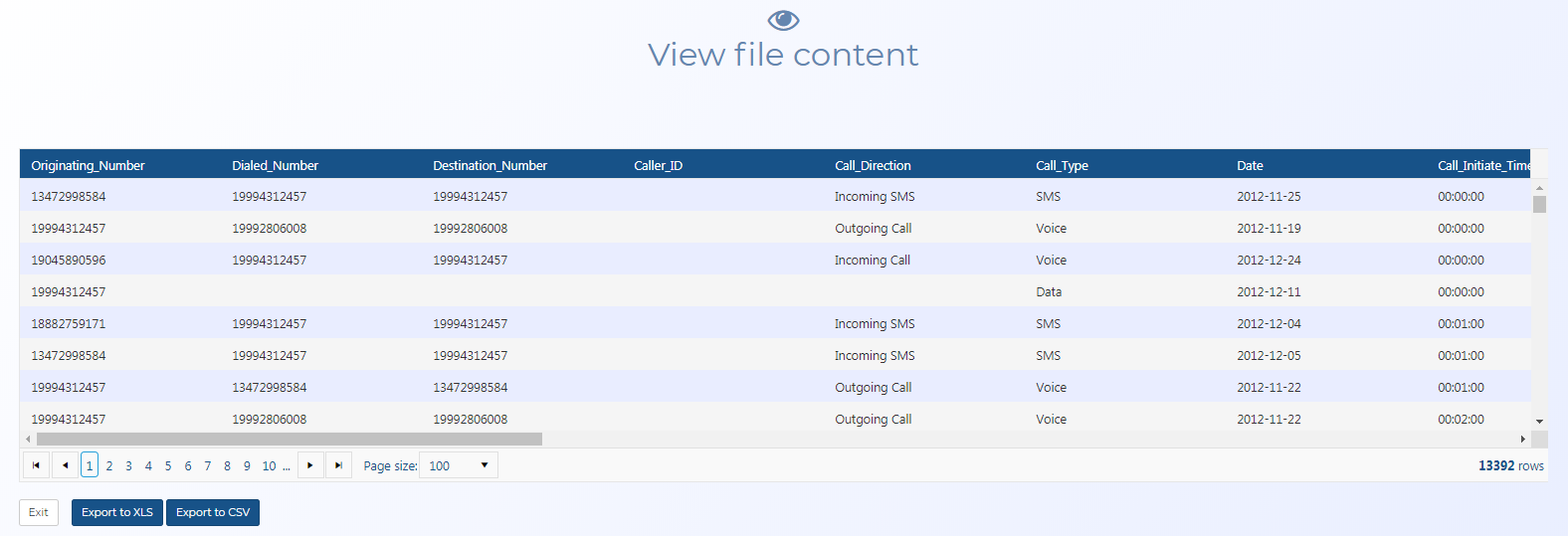Sort by the Date column header
The width and height of the screenshot is (1568, 536).
(x=1250, y=165)
